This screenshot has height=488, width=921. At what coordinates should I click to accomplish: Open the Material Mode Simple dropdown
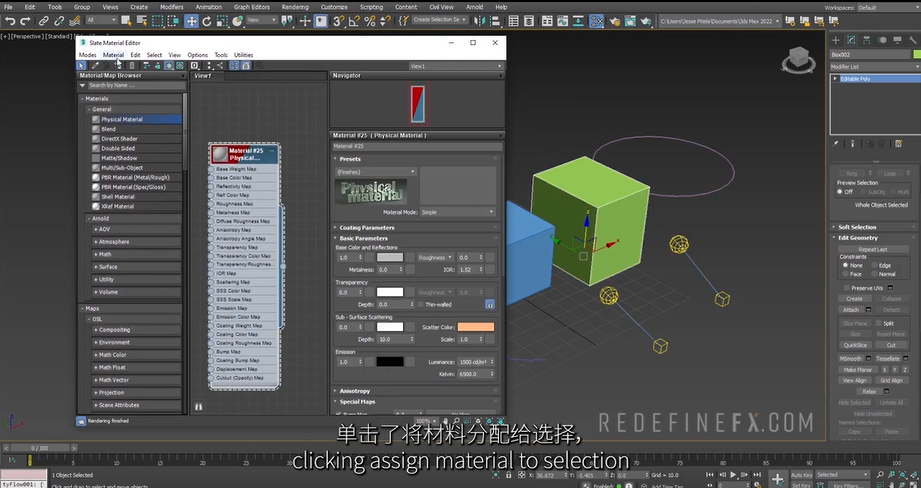click(458, 212)
